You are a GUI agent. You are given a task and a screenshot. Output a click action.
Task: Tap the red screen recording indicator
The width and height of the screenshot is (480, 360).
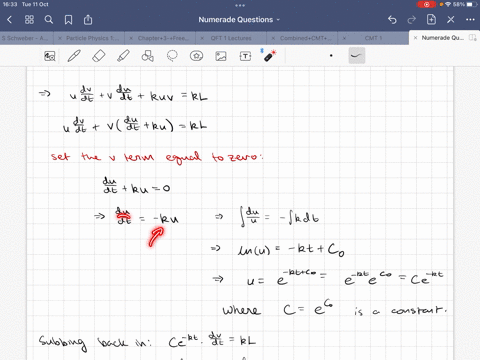pyautogui.click(x=426, y=4)
